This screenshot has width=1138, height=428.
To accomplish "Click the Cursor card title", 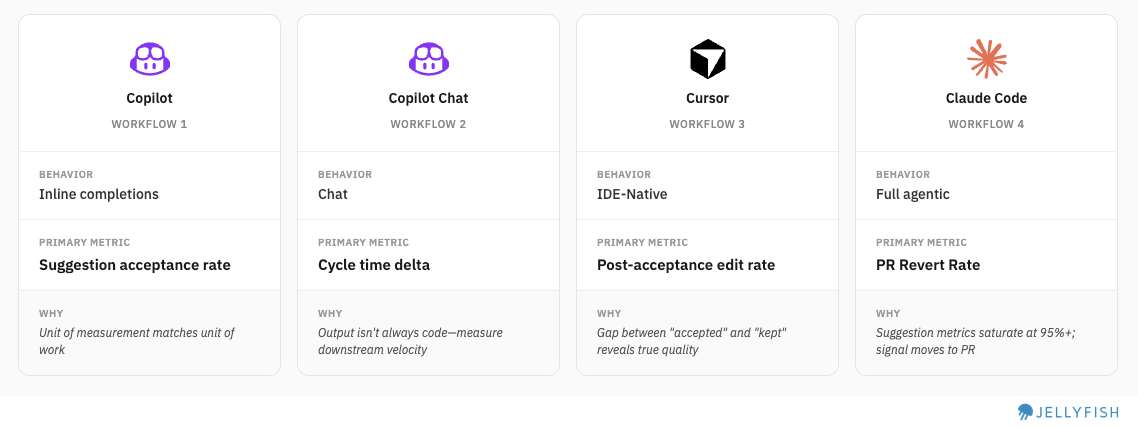I will click(x=707, y=98).
